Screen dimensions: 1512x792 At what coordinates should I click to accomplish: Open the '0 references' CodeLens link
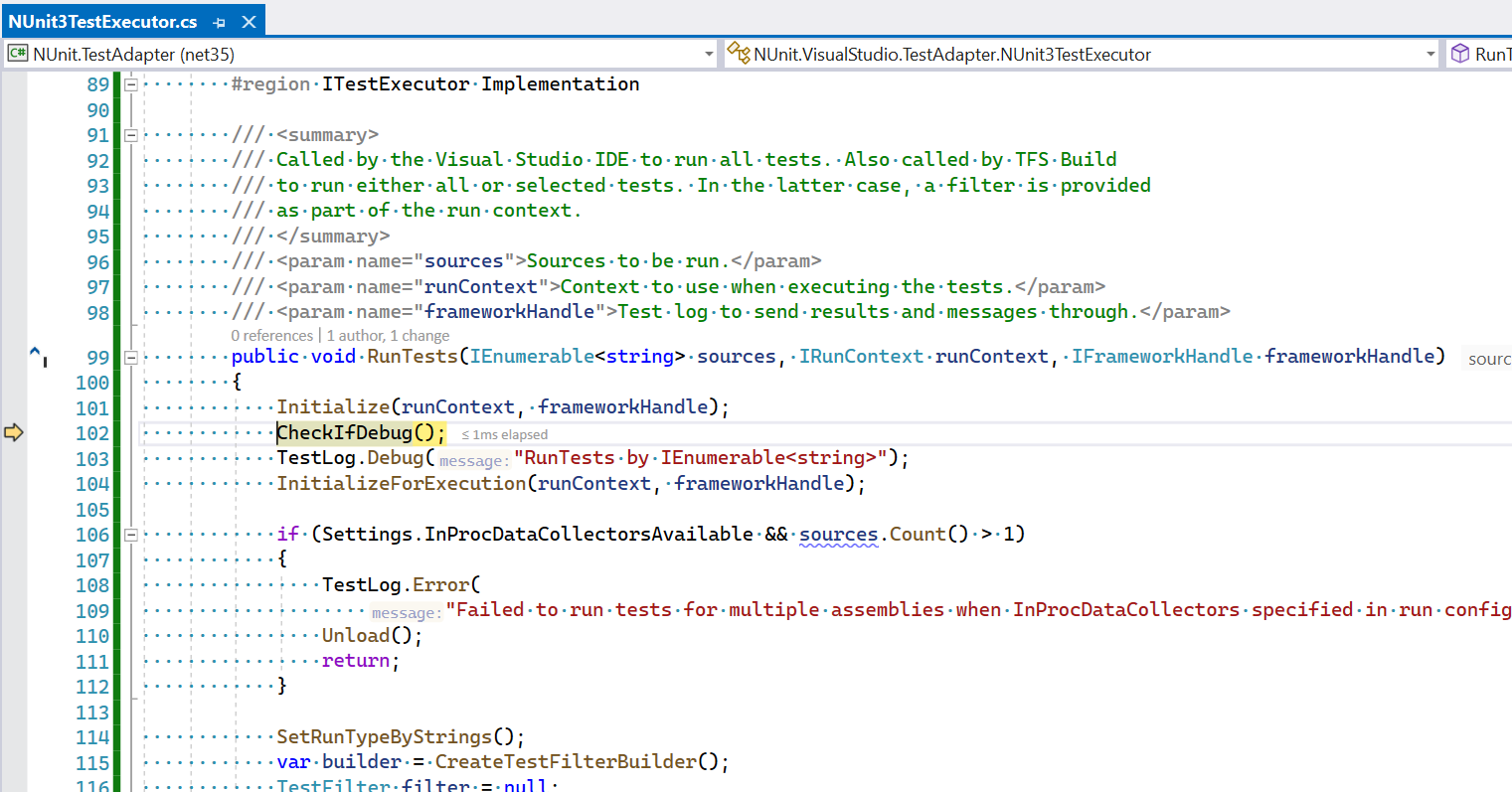pos(271,336)
